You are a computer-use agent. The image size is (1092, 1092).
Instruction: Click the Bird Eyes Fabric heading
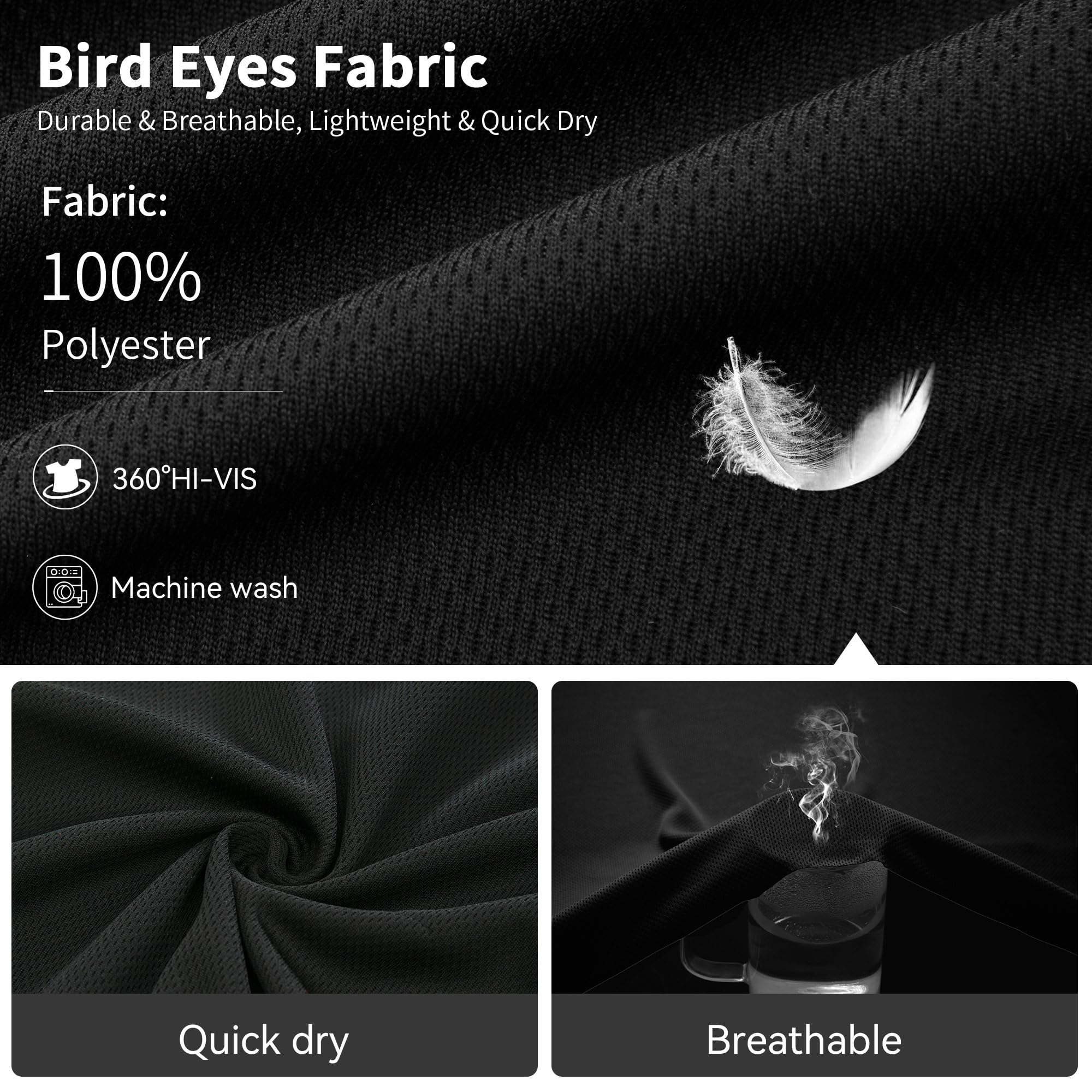263,68
